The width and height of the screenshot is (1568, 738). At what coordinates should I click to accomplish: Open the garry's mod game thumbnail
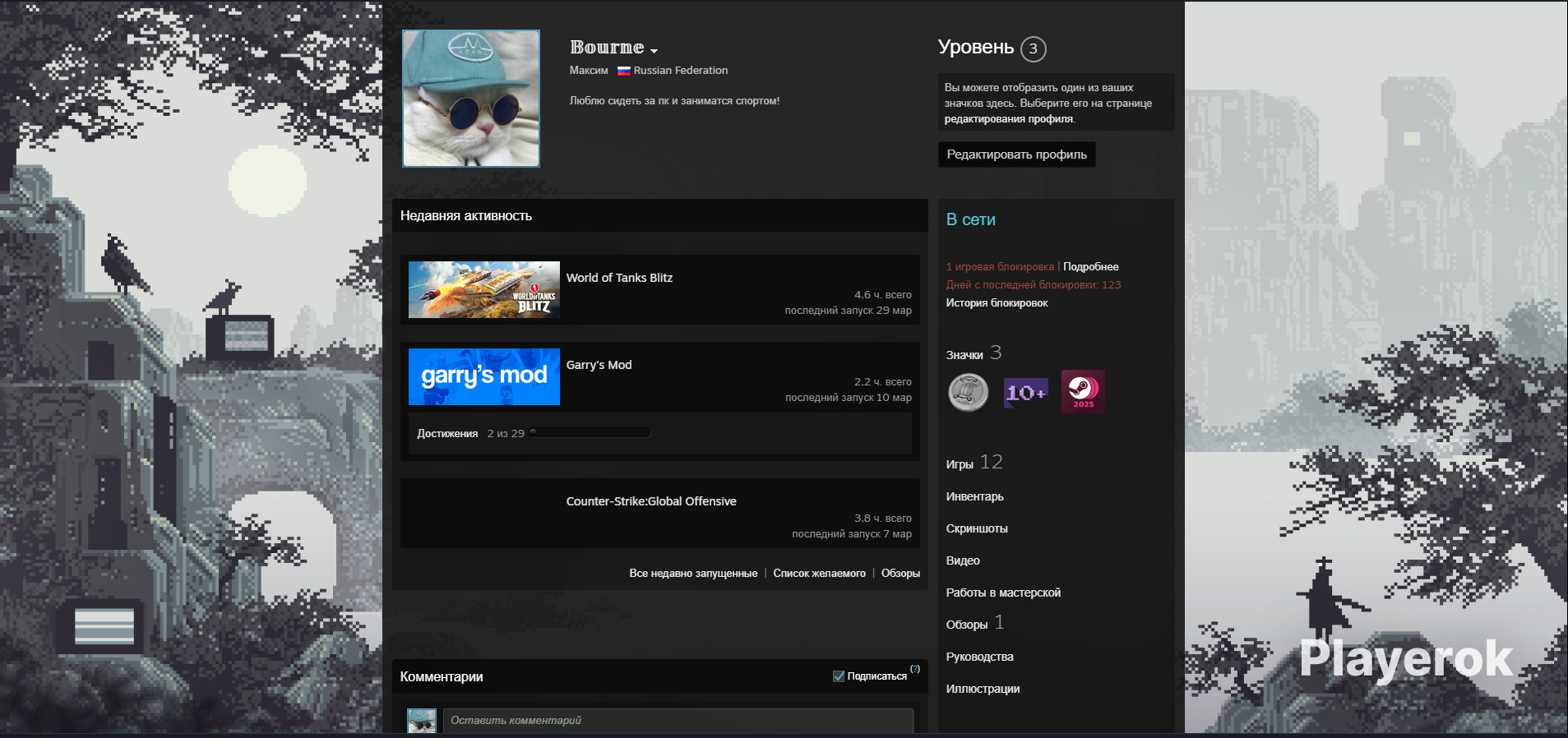[484, 376]
